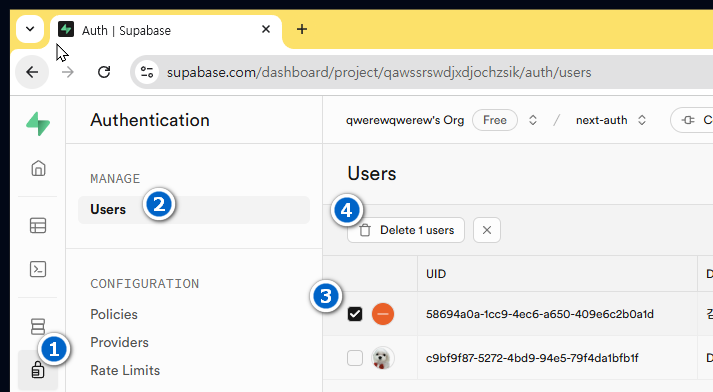Click the orange avatar of user 58694a0a
The image size is (713, 392).
tap(383, 314)
